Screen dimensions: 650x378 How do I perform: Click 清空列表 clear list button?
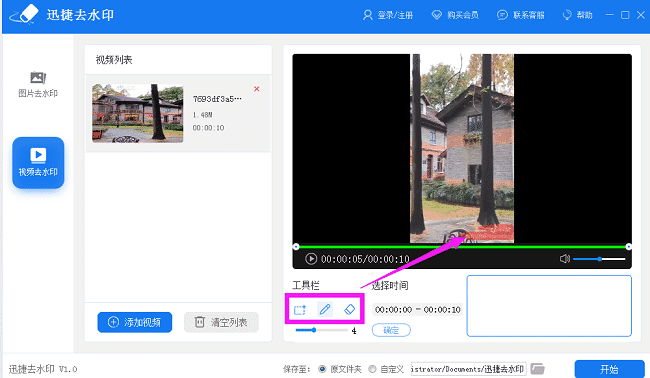pyautogui.click(x=221, y=322)
